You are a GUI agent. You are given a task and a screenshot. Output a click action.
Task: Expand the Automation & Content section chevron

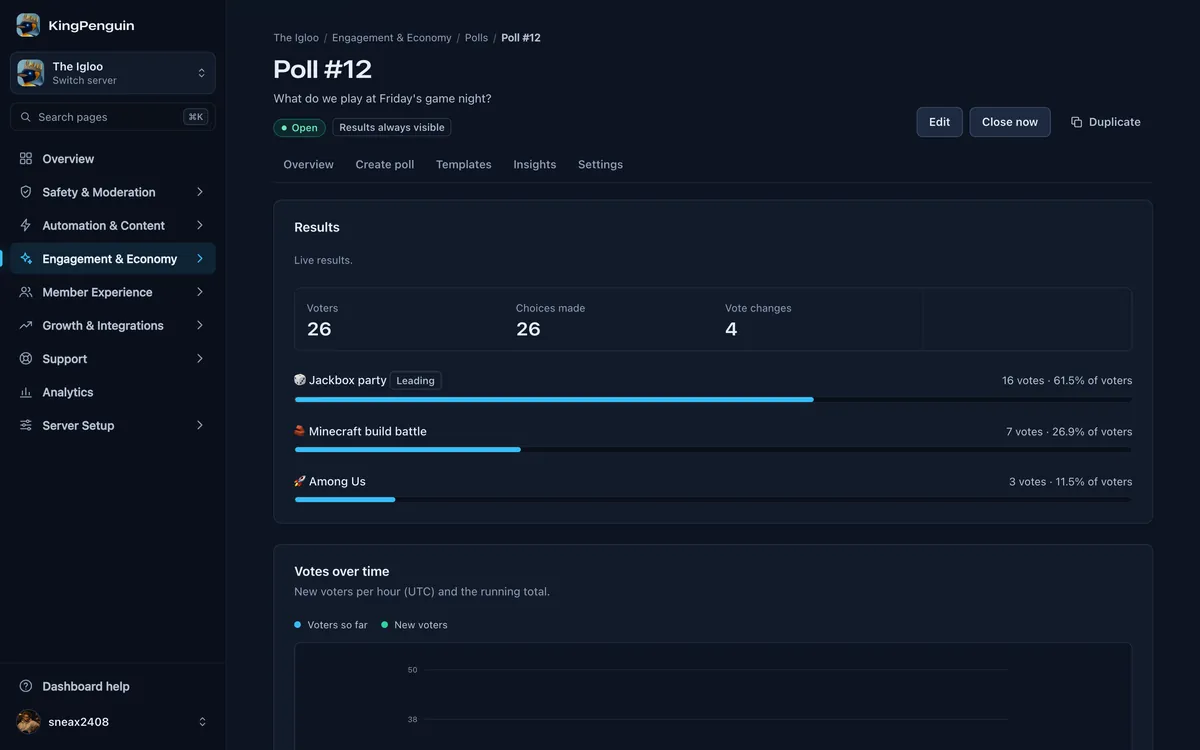200,226
